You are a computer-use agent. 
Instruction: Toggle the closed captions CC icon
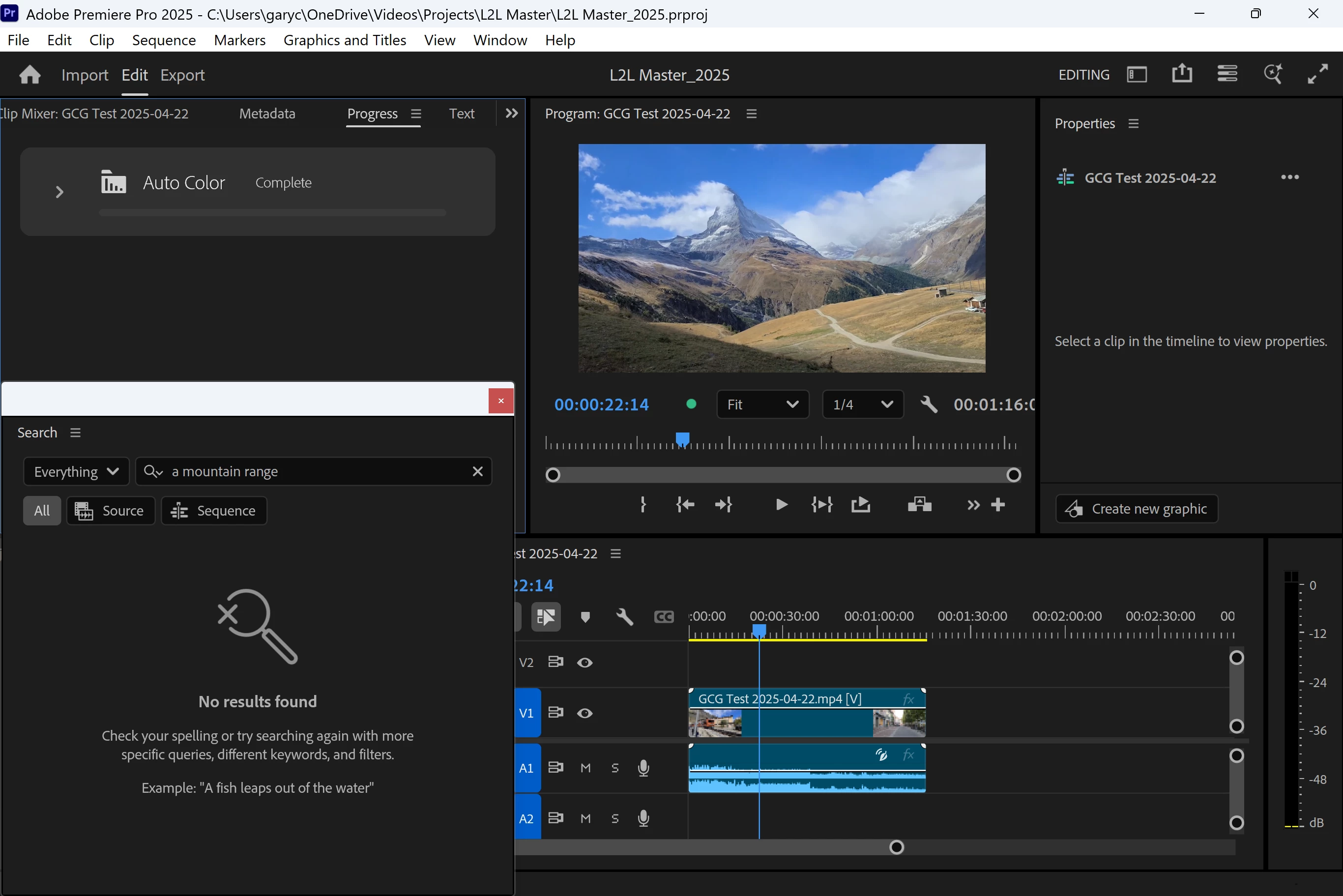(664, 617)
